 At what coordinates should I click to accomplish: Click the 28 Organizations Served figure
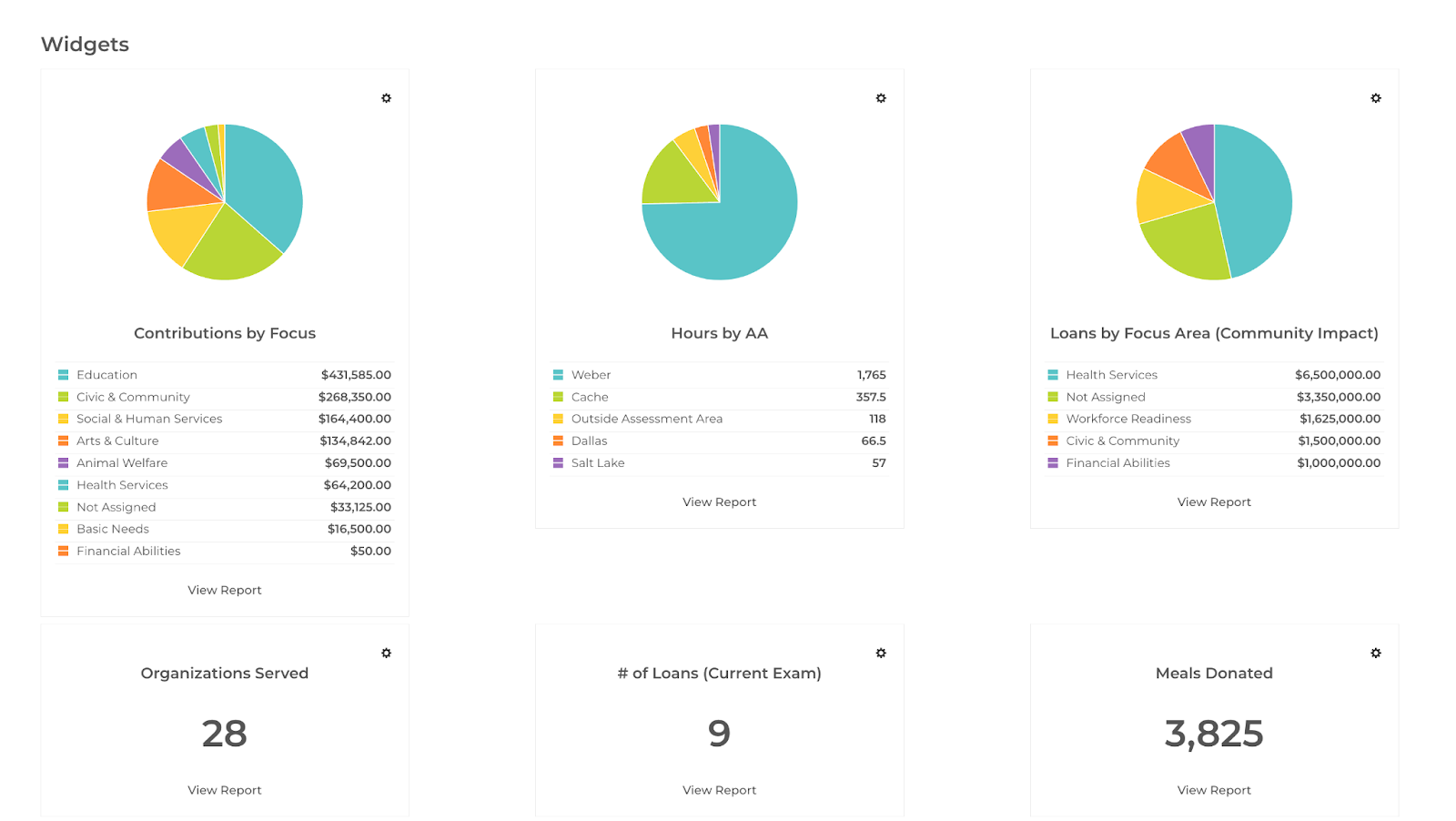coord(225,734)
